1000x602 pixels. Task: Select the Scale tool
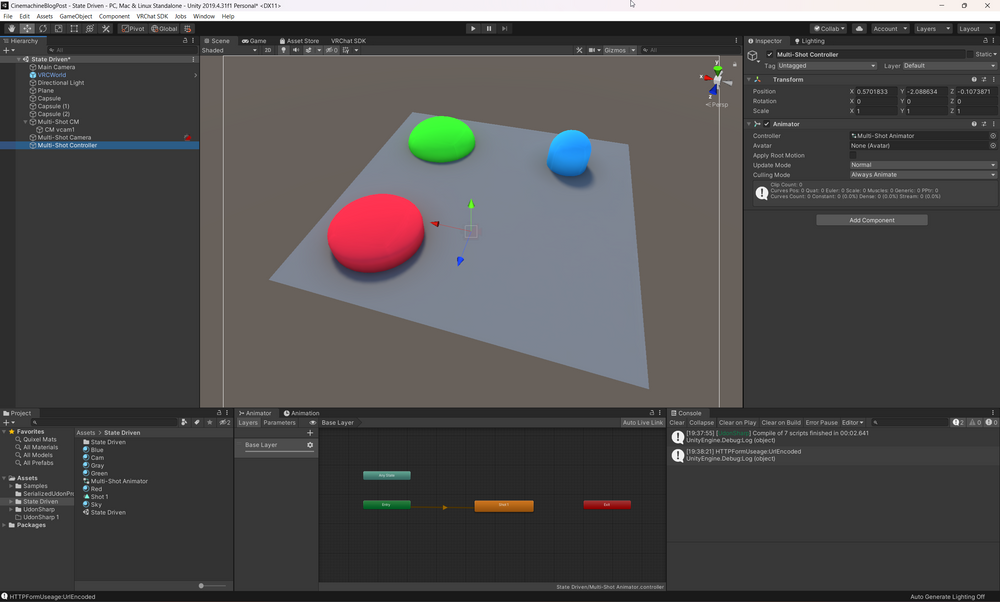[58, 28]
